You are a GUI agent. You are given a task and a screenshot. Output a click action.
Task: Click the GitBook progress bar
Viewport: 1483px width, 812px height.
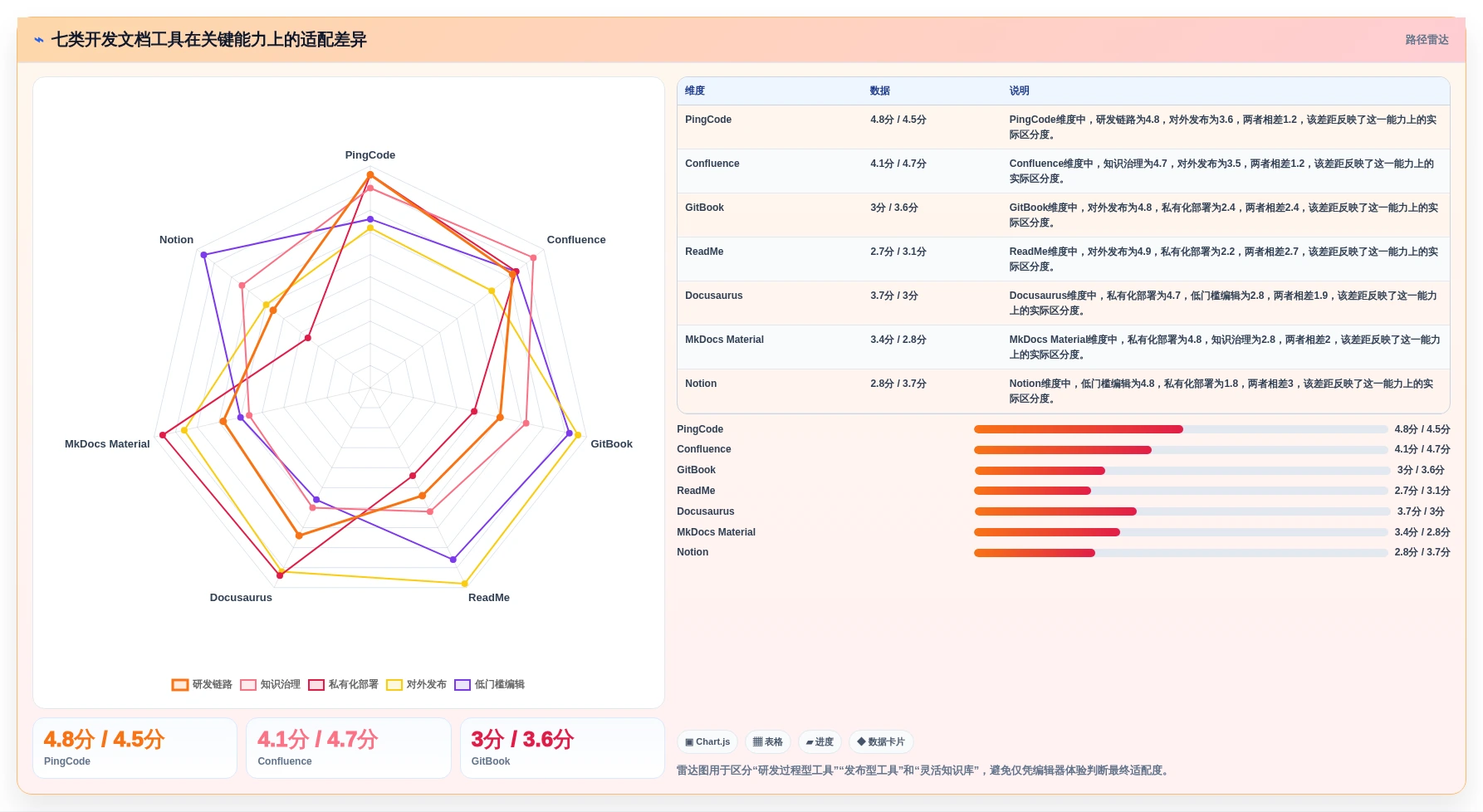[1181, 471]
